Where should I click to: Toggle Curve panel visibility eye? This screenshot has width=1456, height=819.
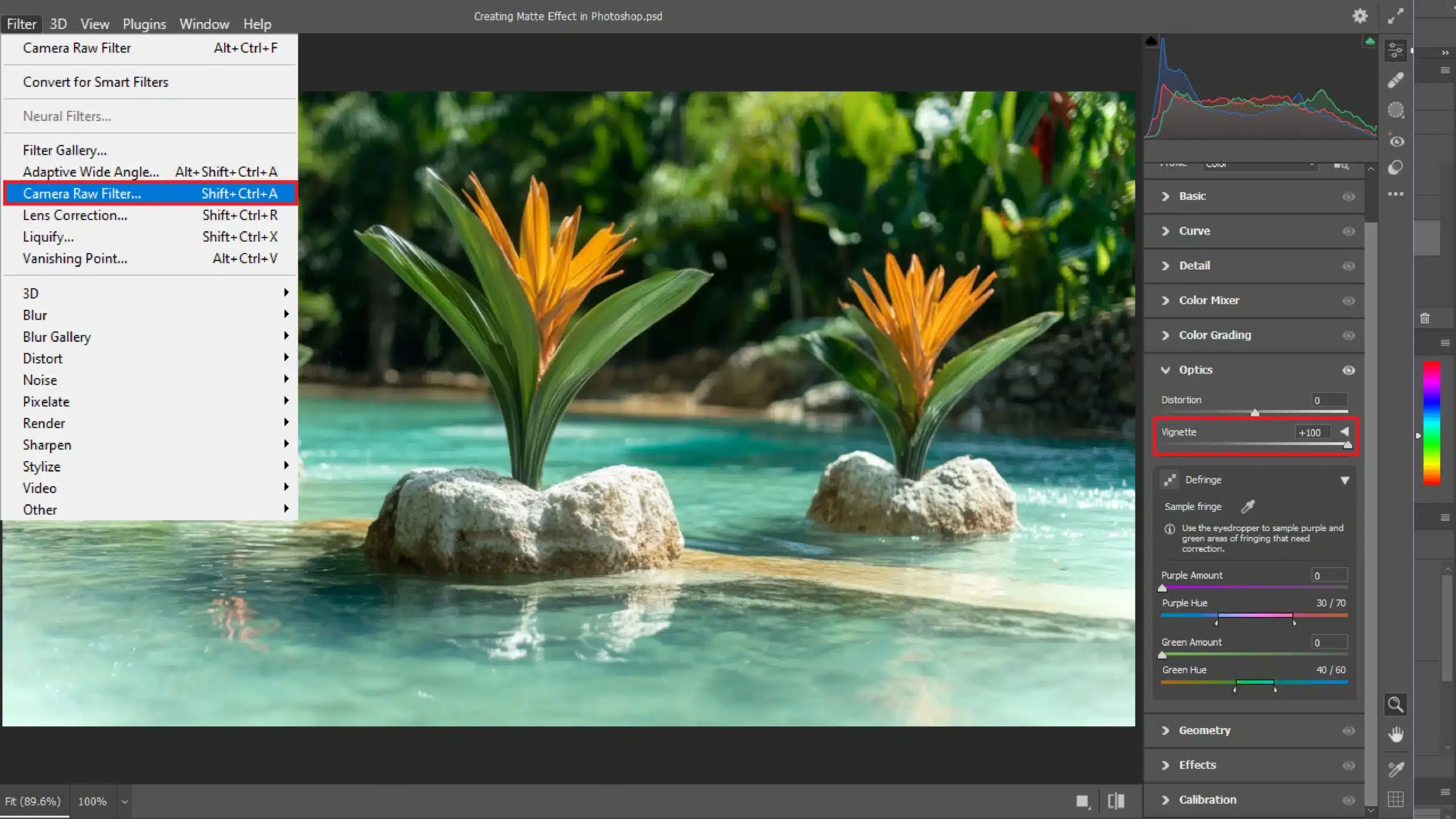[1349, 231]
